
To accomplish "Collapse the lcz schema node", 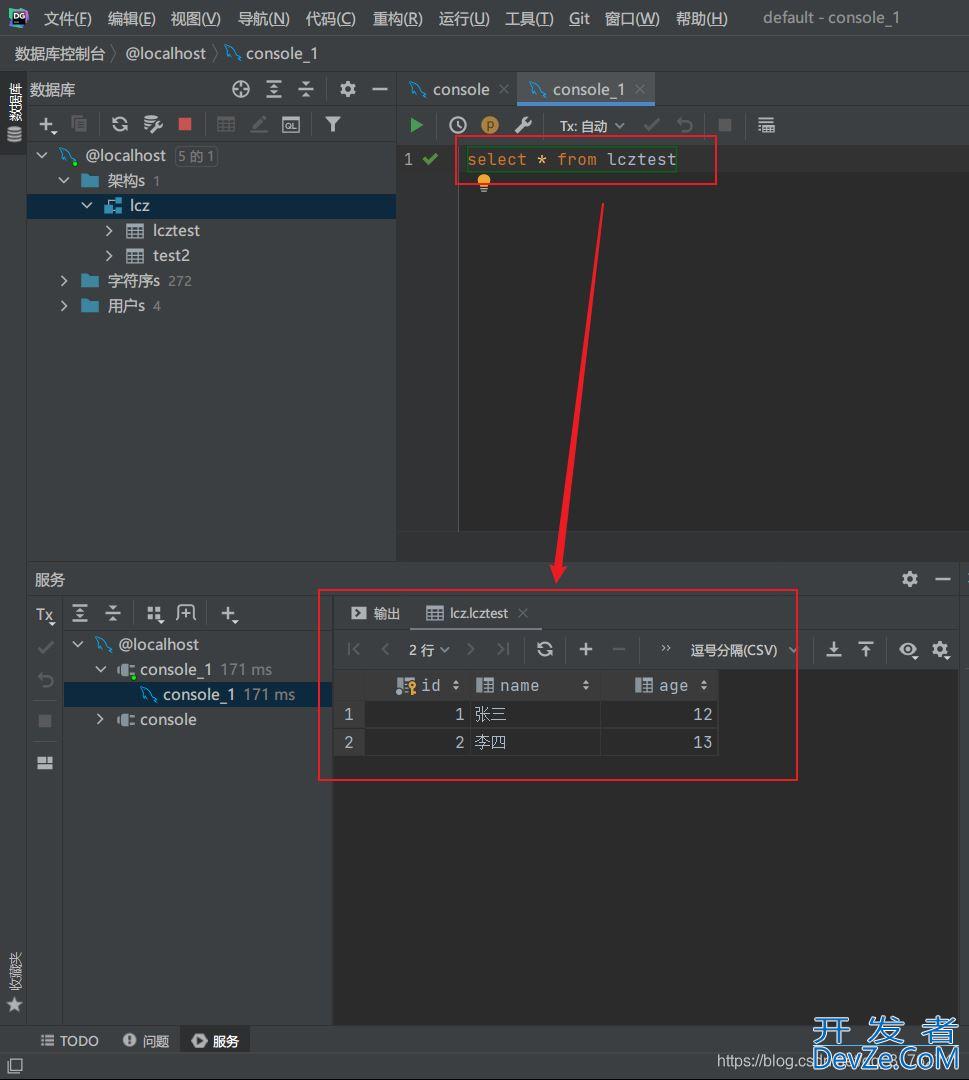I will [x=87, y=205].
